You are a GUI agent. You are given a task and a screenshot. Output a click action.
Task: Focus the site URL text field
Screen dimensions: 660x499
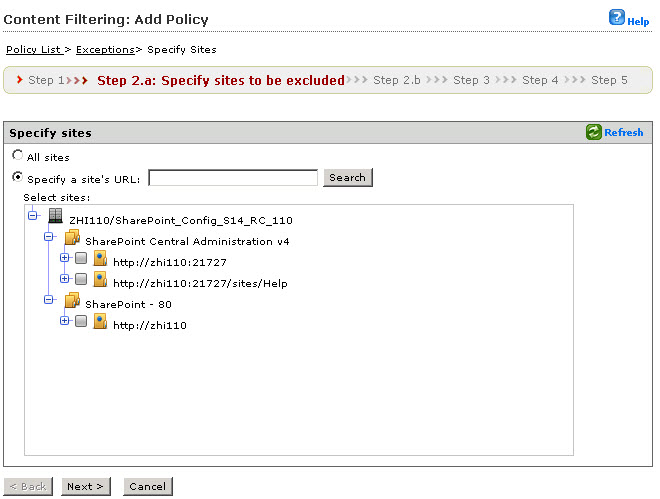click(233, 178)
